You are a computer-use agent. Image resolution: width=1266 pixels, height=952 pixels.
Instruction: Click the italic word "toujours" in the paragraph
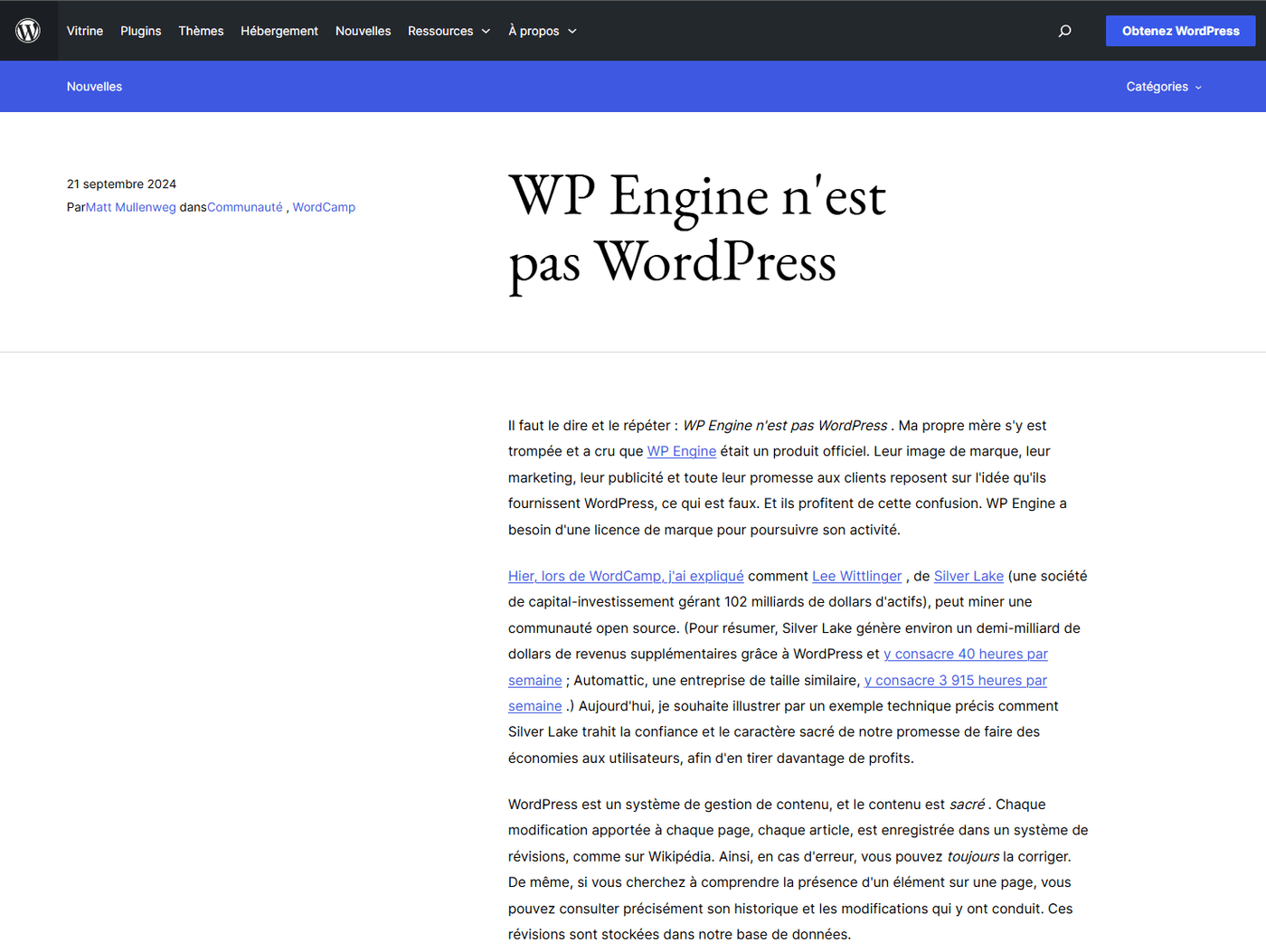(973, 856)
